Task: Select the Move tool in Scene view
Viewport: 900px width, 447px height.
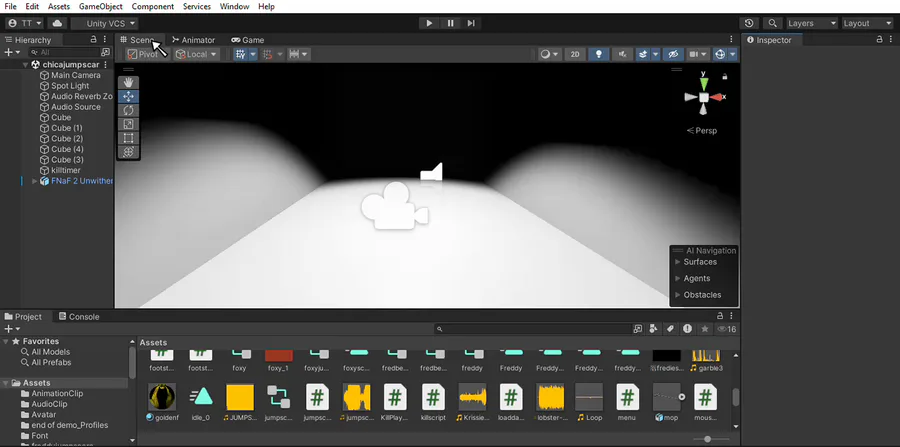Action: tap(129, 96)
